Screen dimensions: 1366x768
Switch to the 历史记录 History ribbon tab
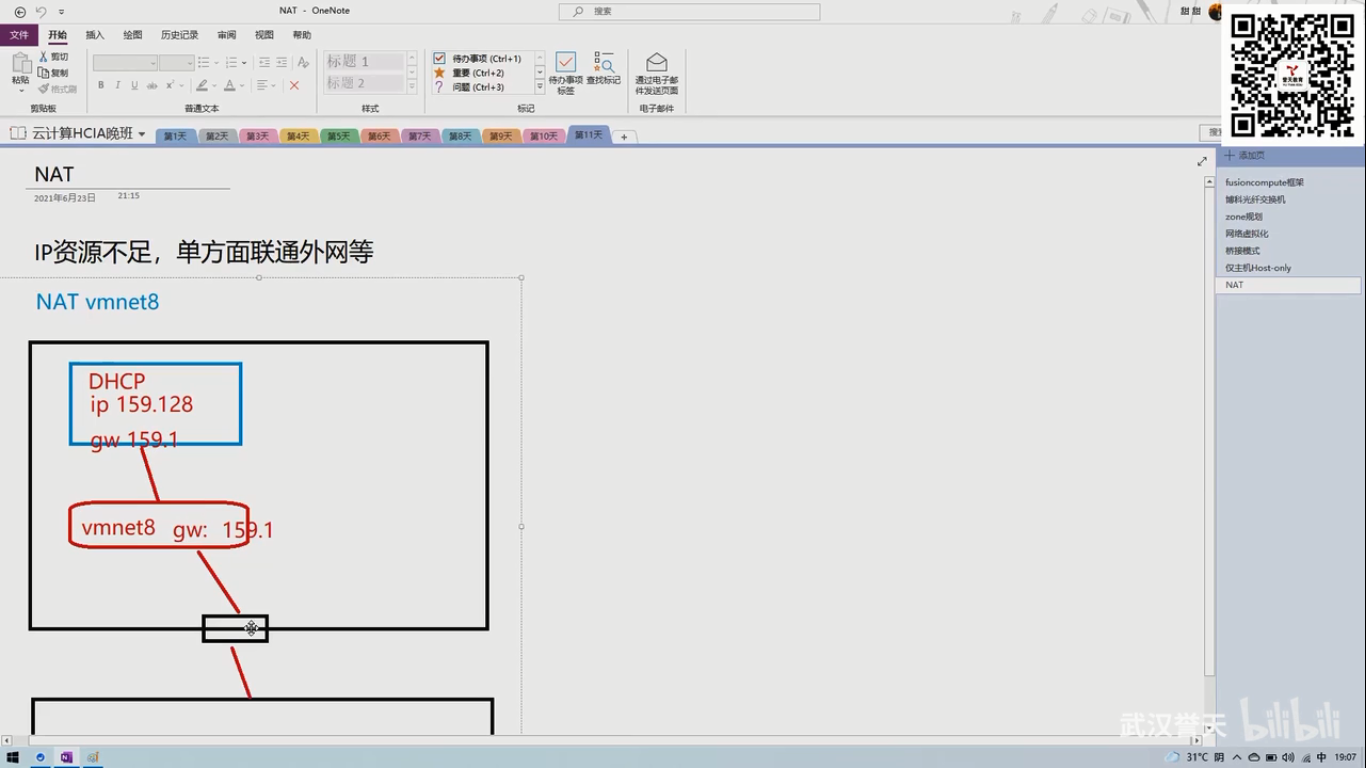pos(180,35)
